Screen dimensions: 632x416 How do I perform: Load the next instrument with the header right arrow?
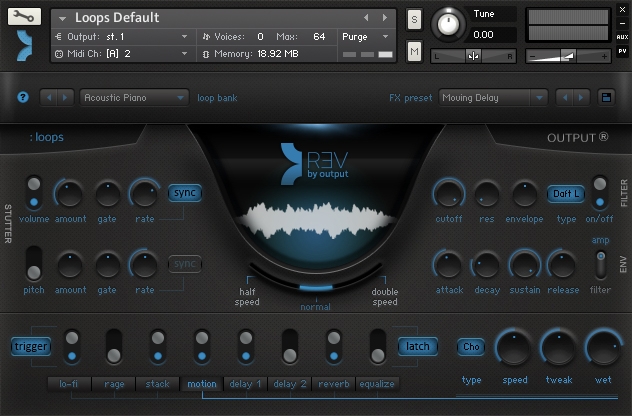coord(385,17)
